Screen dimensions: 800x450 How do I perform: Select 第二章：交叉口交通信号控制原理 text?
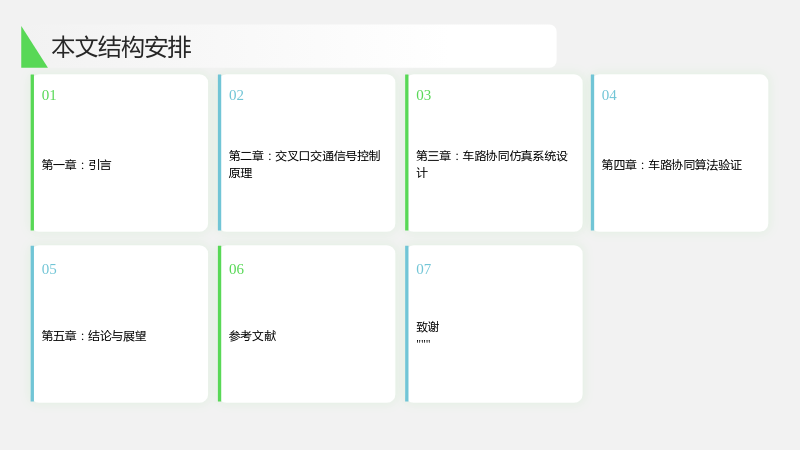pyautogui.click(x=305, y=164)
